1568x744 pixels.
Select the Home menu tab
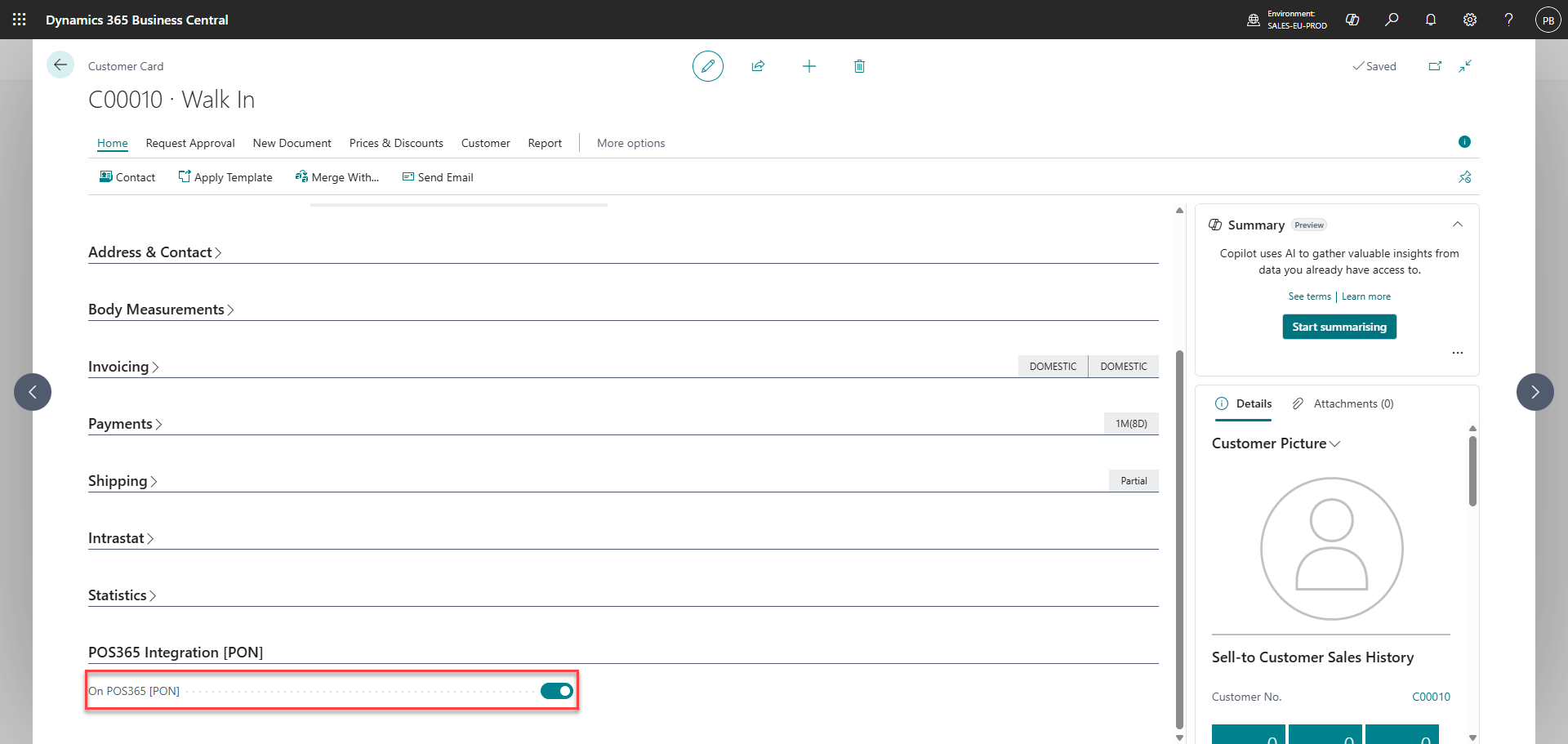(113, 143)
